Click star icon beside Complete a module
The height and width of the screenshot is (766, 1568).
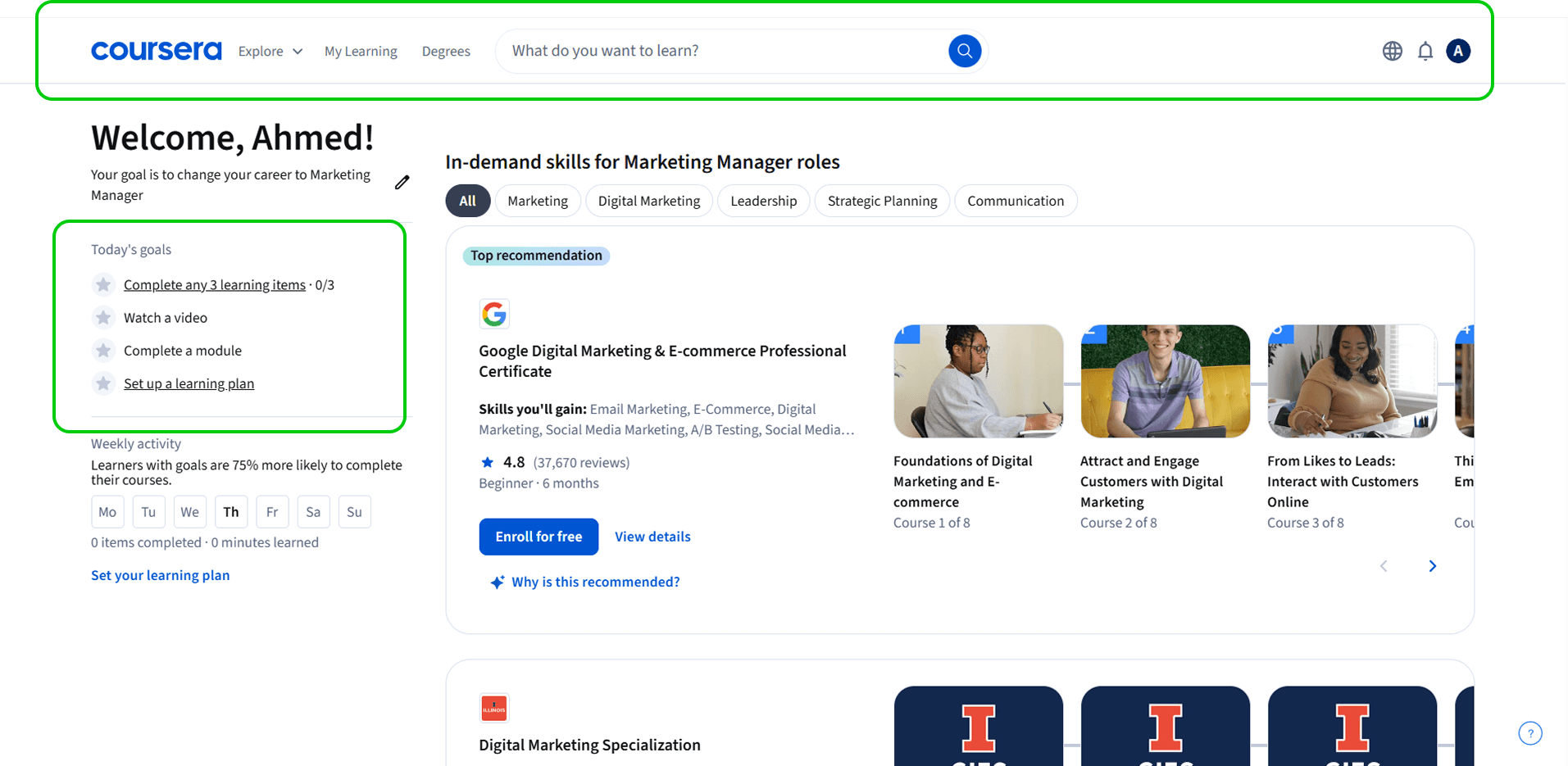pyautogui.click(x=103, y=351)
